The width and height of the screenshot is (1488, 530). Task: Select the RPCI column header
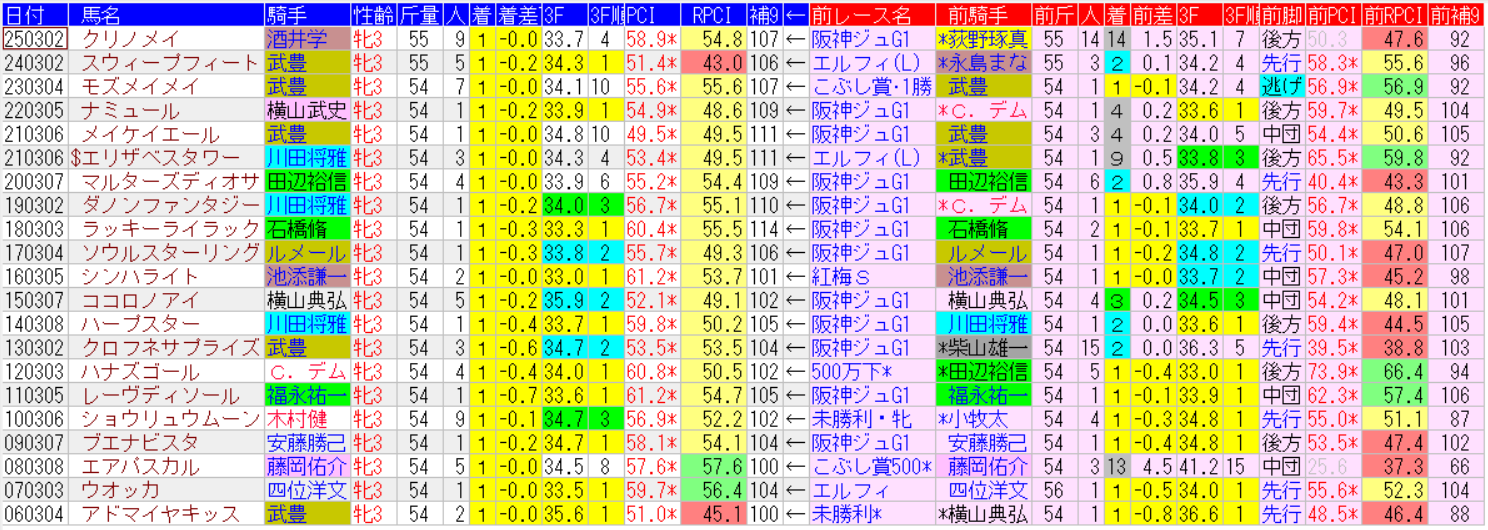(x=714, y=14)
